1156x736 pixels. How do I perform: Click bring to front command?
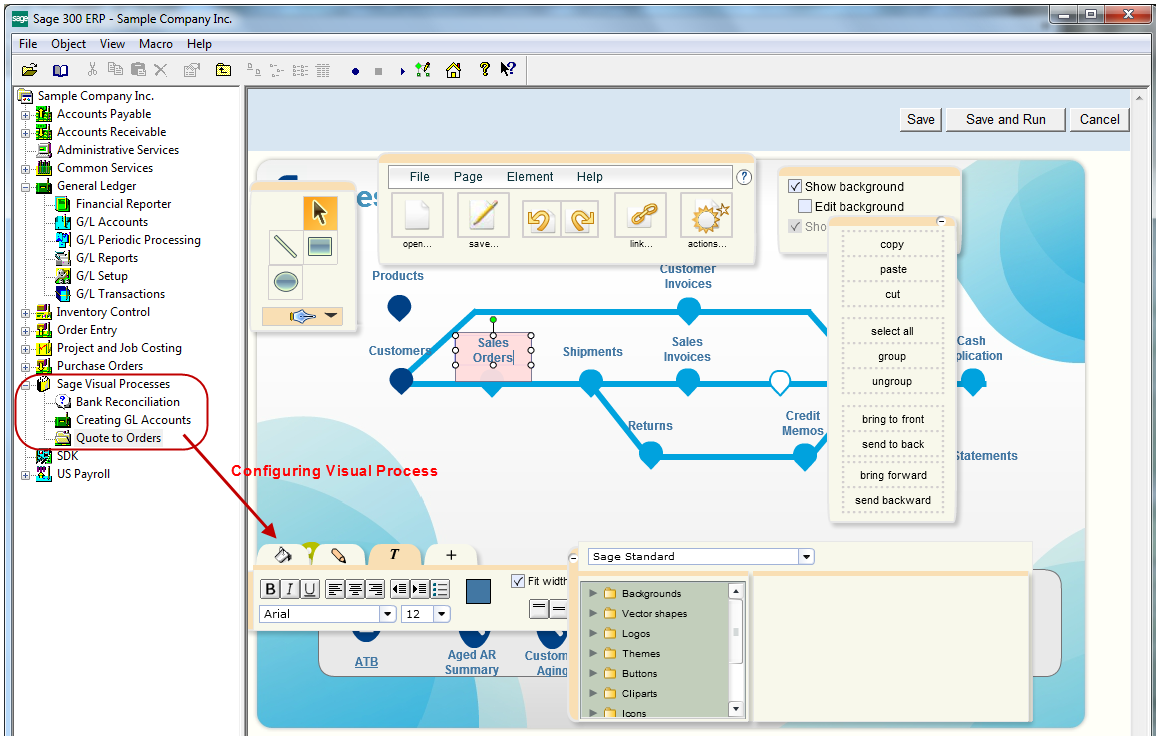pos(893,419)
